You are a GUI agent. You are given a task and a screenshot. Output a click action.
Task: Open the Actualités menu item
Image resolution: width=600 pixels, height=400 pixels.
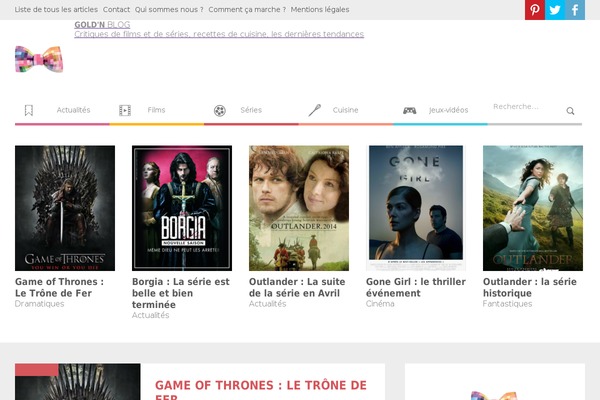coord(73,110)
